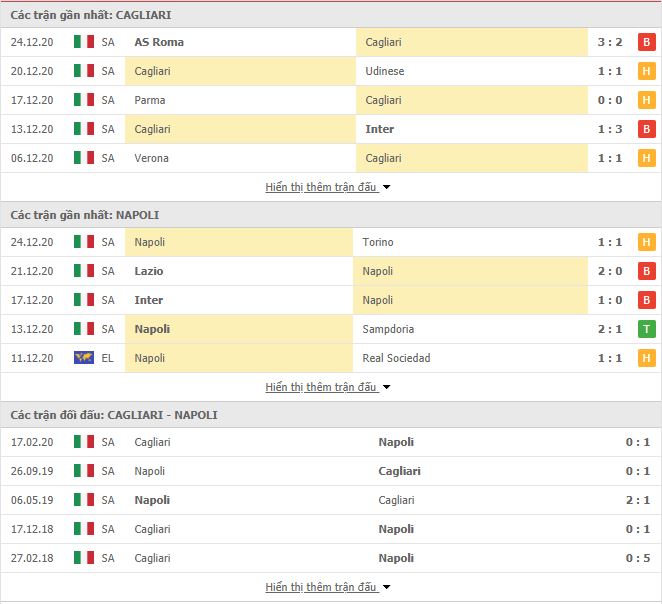The image size is (662, 604).
Task: Open the AS Roma team link
Action: pyautogui.click(x=159, y=42)
